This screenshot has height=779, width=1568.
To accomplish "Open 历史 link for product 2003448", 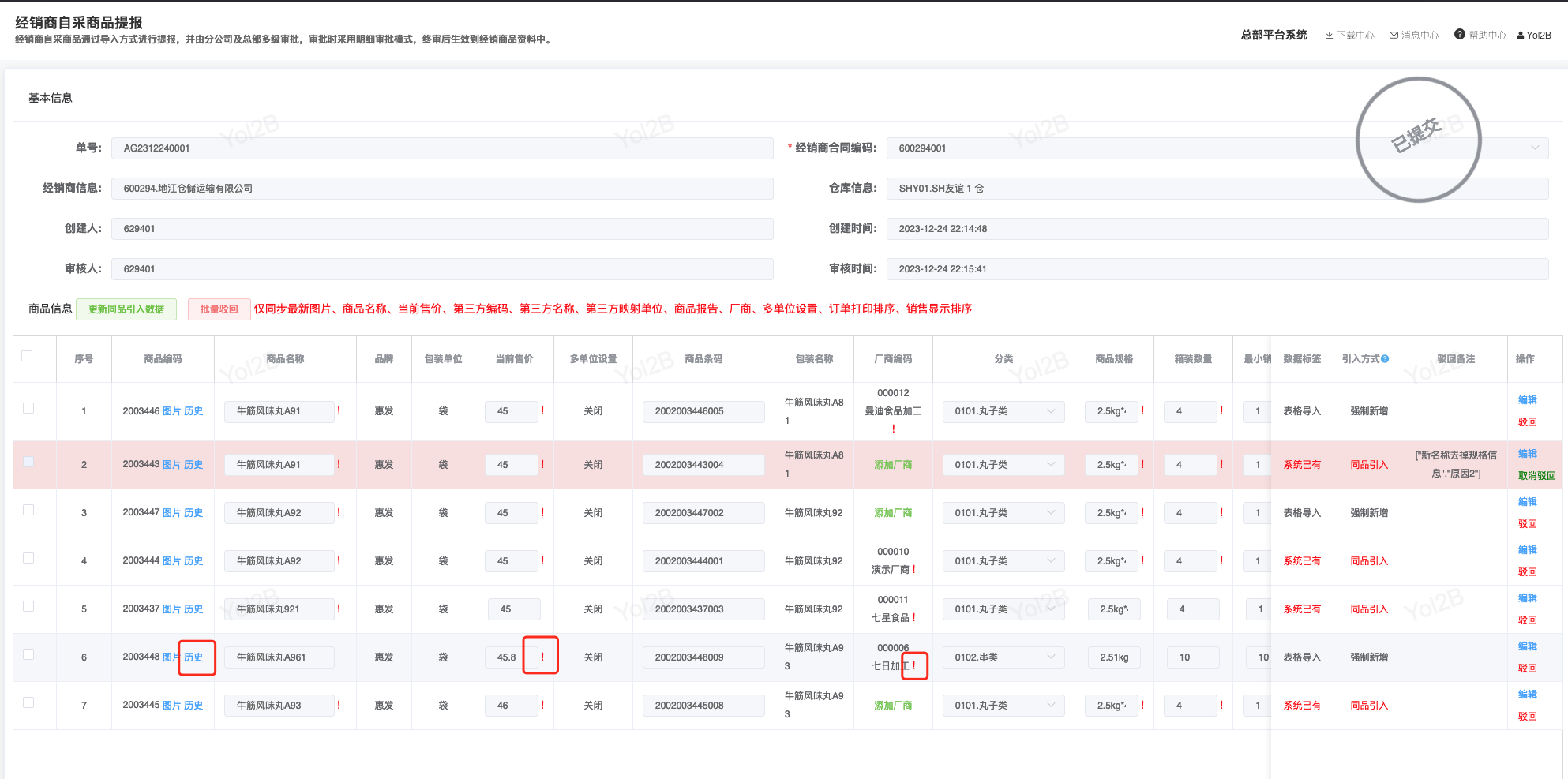I will point(193,657).
